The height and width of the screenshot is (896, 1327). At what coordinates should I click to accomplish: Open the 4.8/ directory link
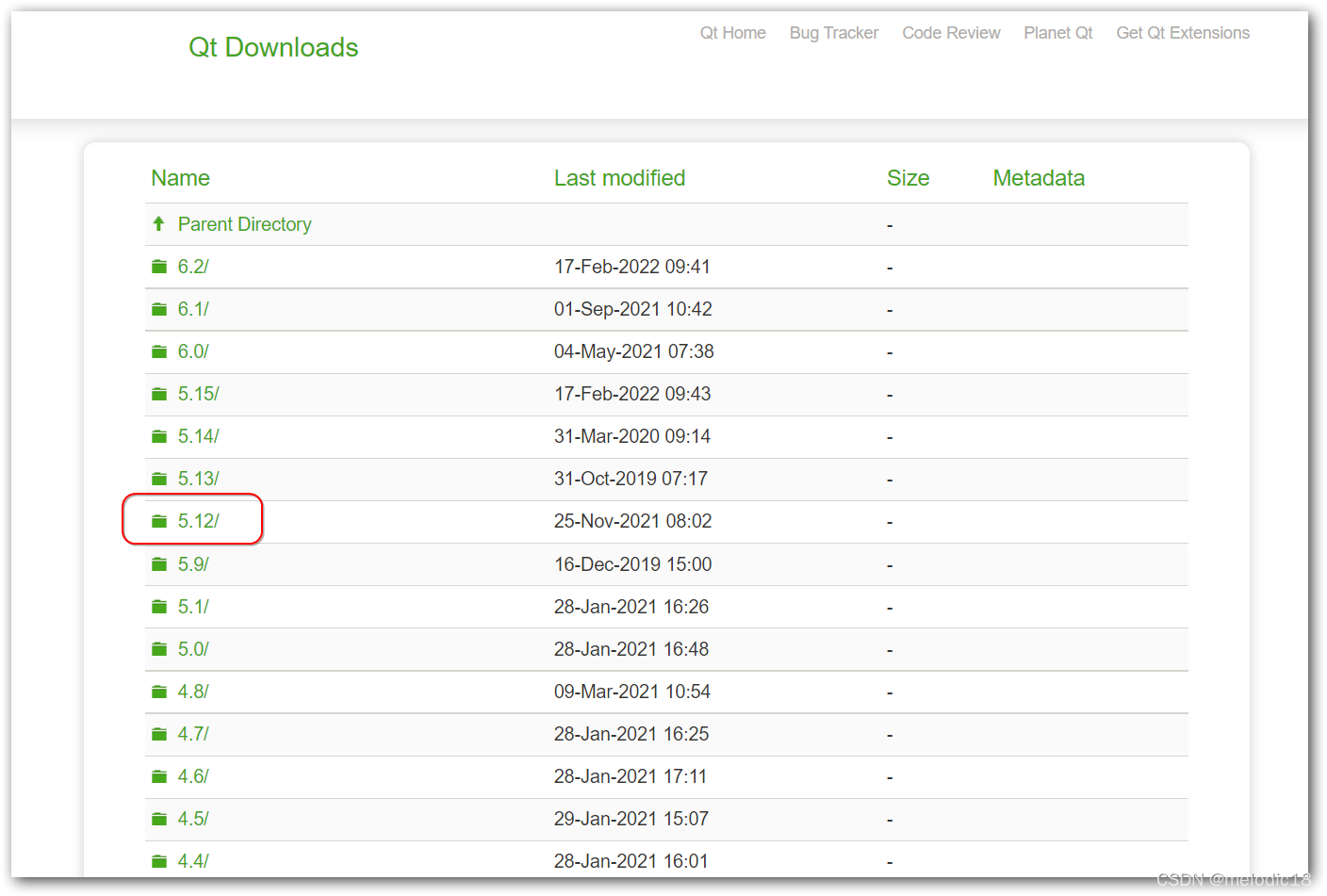tap(193, 692)
